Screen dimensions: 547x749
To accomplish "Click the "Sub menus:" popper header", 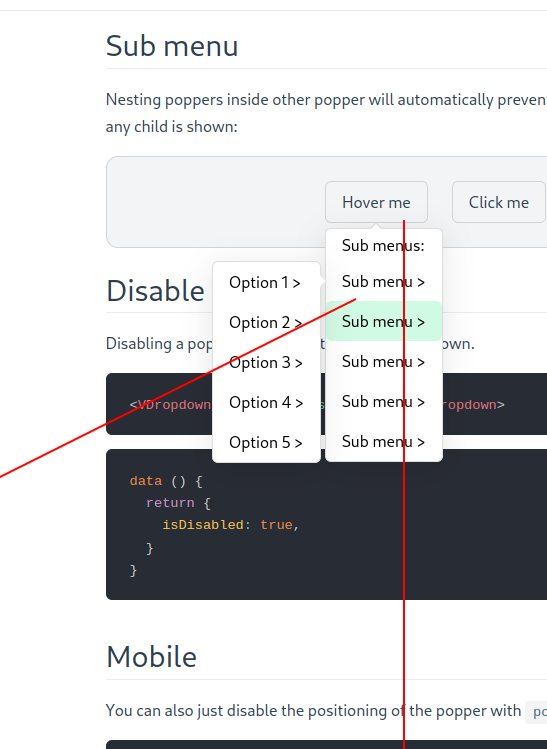I will 383,246.
